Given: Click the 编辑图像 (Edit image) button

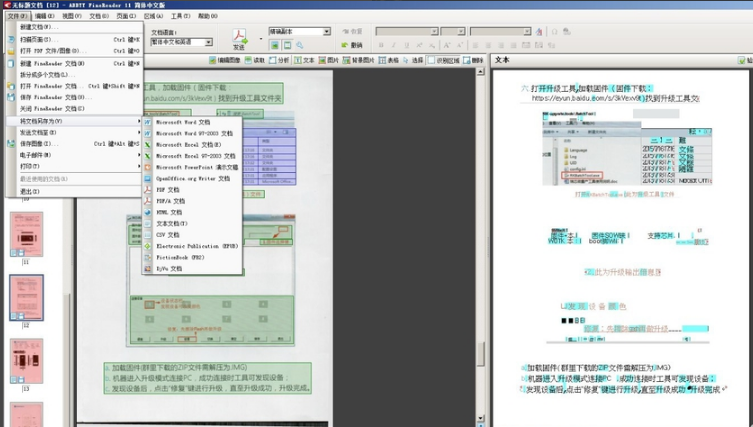Looking at the screenshot, I should (224, 60).
